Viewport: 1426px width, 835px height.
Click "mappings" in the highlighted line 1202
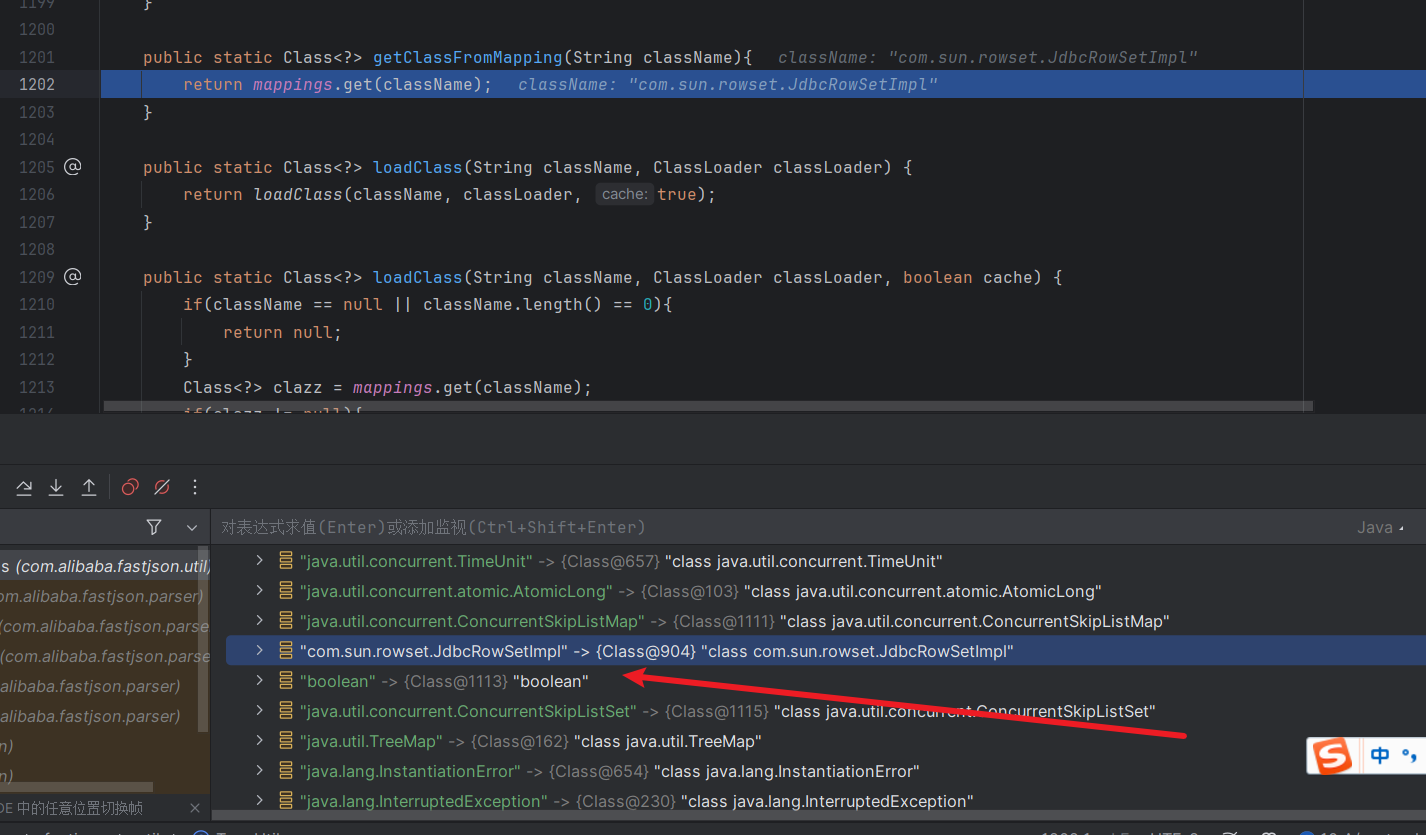tap(292, 84)
